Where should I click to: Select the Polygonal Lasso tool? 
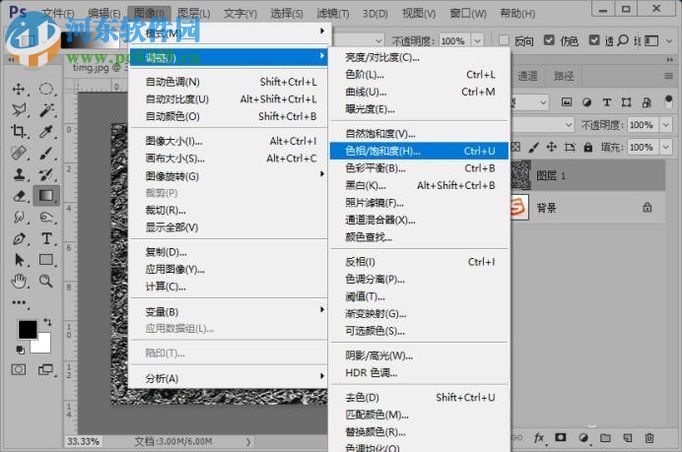[18, 110]
